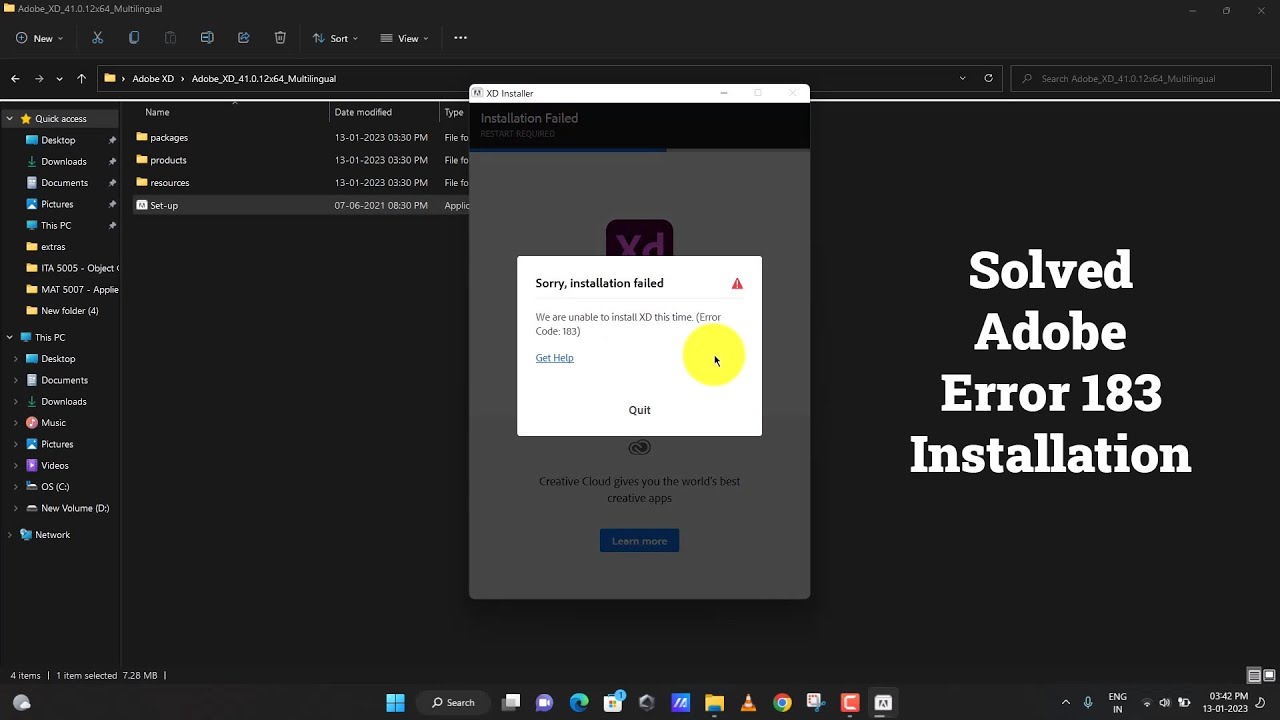Viewport: 1280px width, 720px height.
Task: Switch to details view in status bar
Action: (x=1254, y=676)
